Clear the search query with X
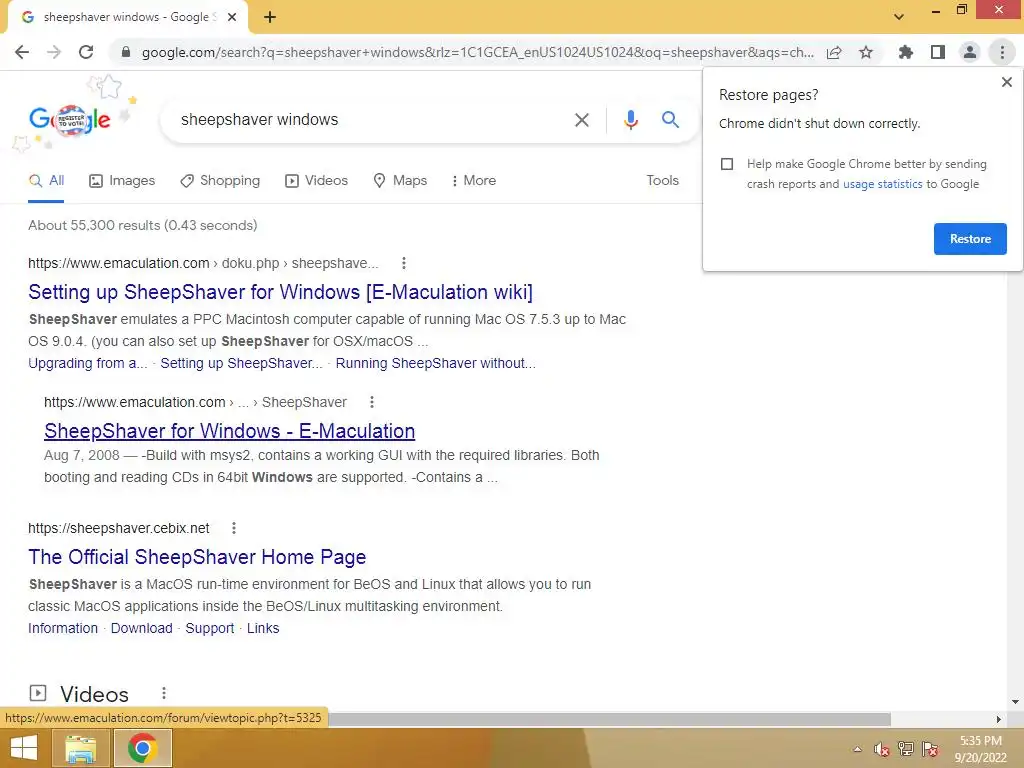This screenshot has height=768, width=1024. pyautogui.click(x=581, y=120)
